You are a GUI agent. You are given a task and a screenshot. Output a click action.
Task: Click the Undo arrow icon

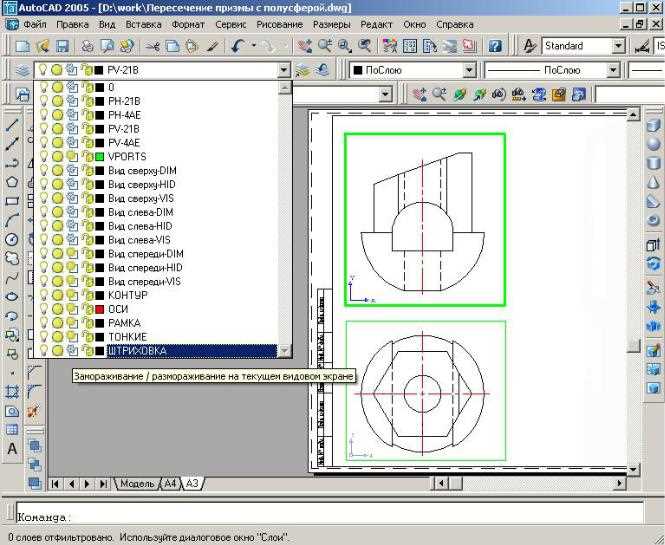tap(236, 46)
